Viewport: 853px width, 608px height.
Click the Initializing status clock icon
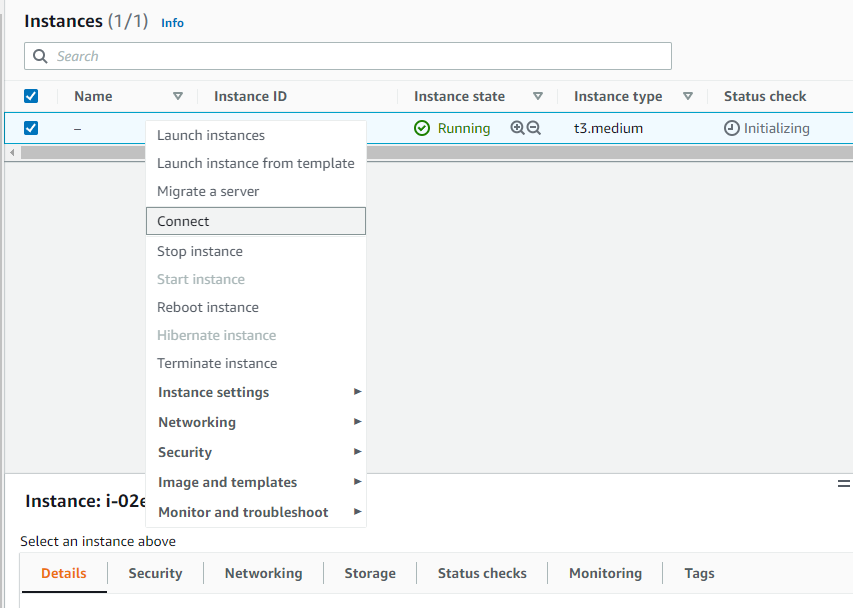[x=732, y=128]
